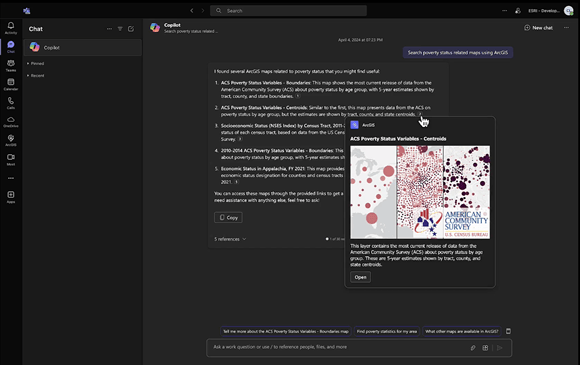The height and width of the screenshot is (365, 580).
Task: Click citation 5 after Appalachia entry
Action: (x=236, y=182)
